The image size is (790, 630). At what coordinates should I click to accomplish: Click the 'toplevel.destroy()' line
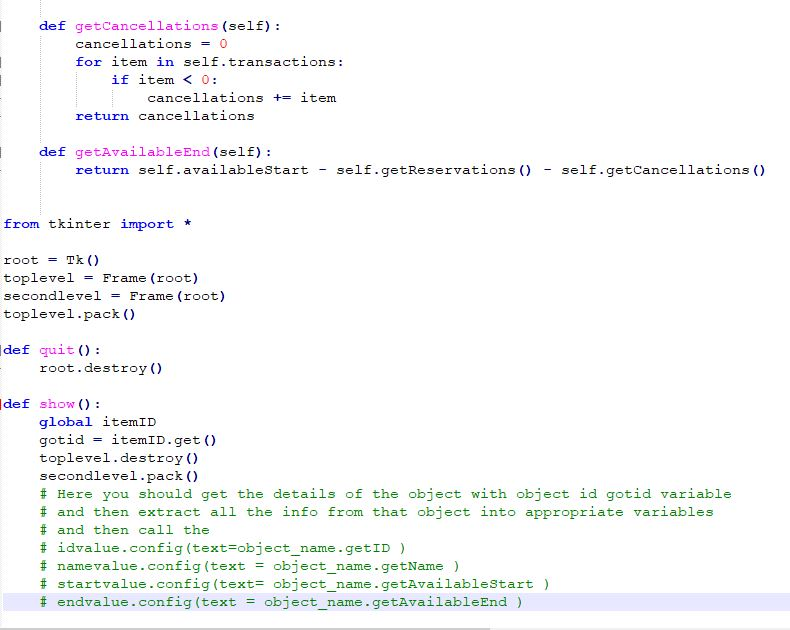point(119,458)
